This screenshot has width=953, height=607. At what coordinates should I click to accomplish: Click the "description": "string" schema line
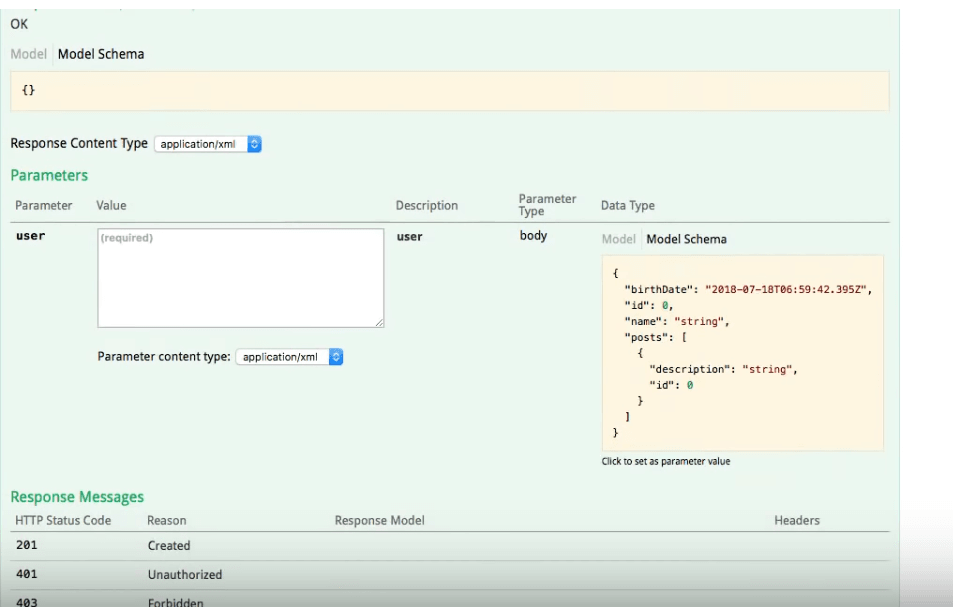[723, 369]
